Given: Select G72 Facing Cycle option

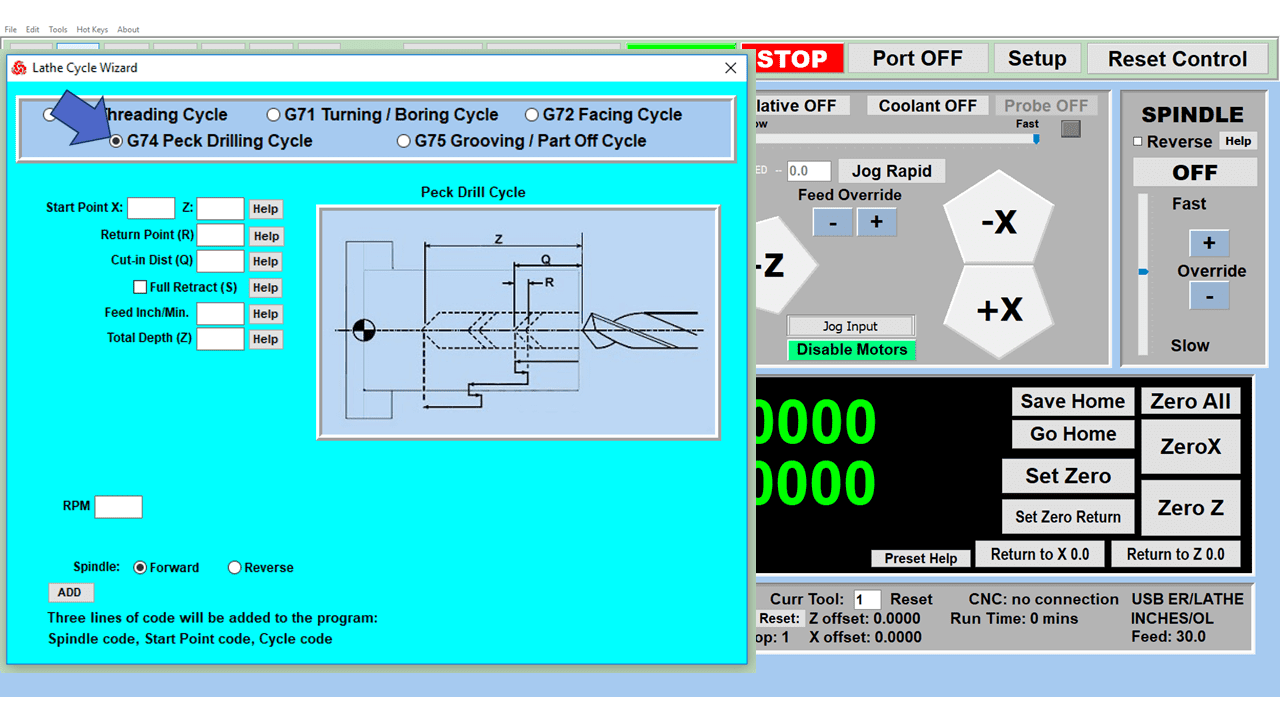Looking at the screenshot, I should (532, 115).
